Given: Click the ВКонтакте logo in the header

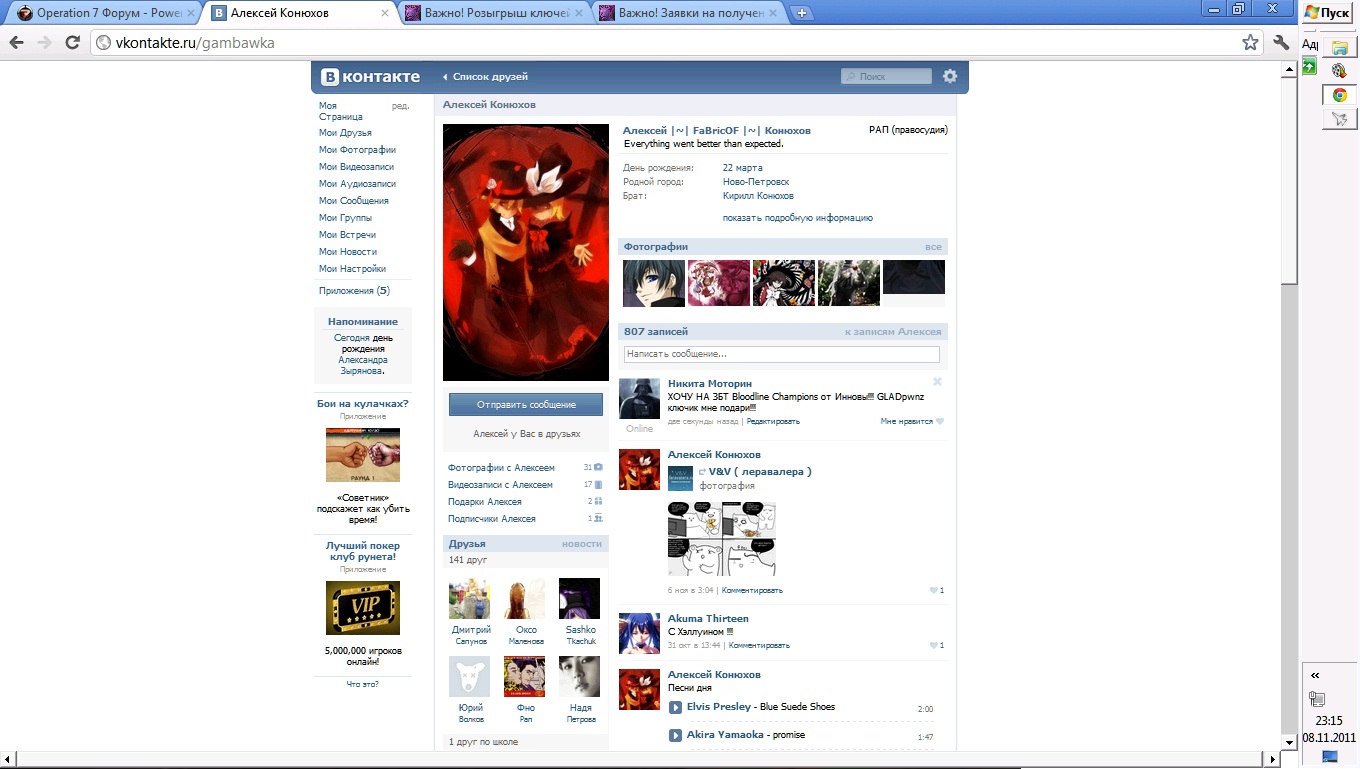Looking at the screenshot, I should point(371,76).
